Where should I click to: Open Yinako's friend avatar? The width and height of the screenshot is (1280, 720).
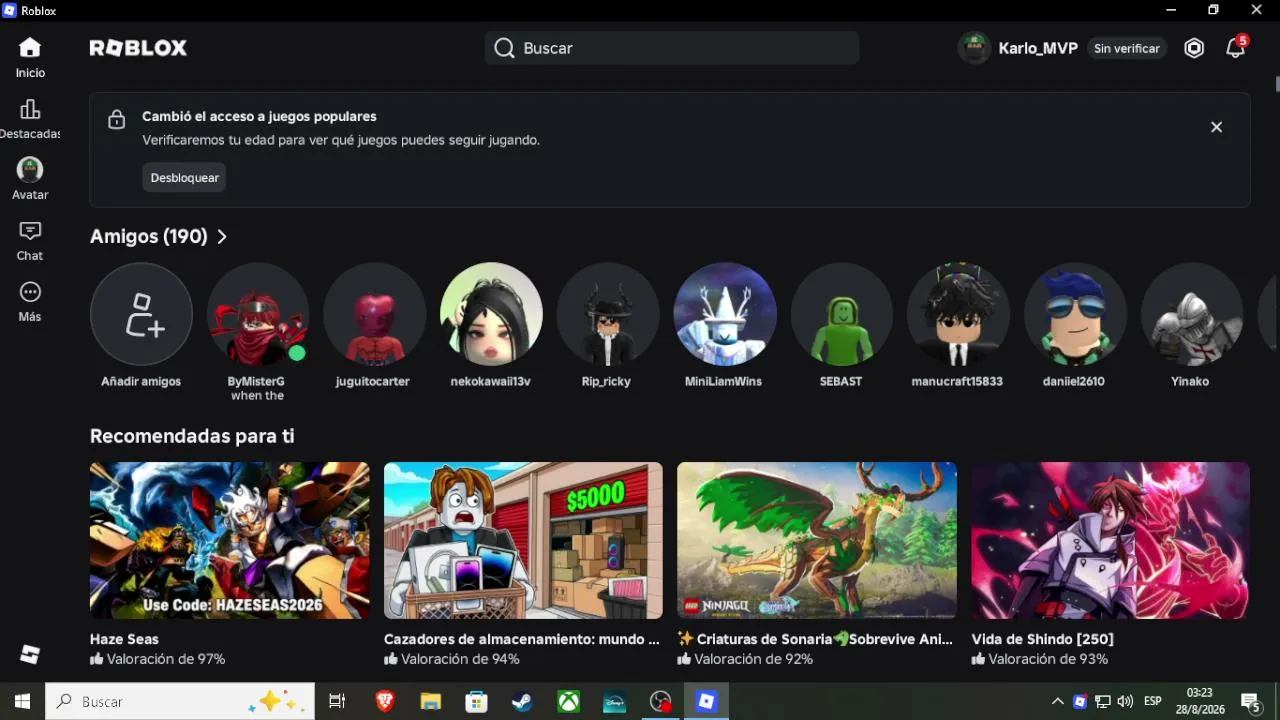1191,314
